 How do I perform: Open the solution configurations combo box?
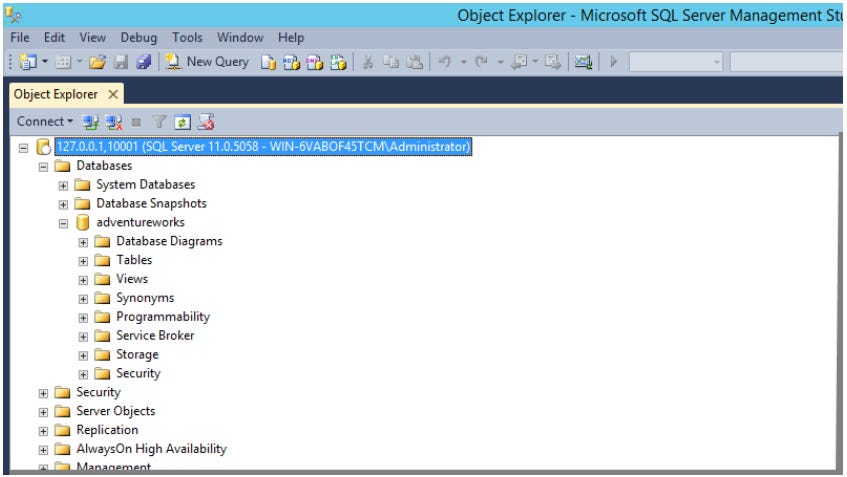[676, 62]
